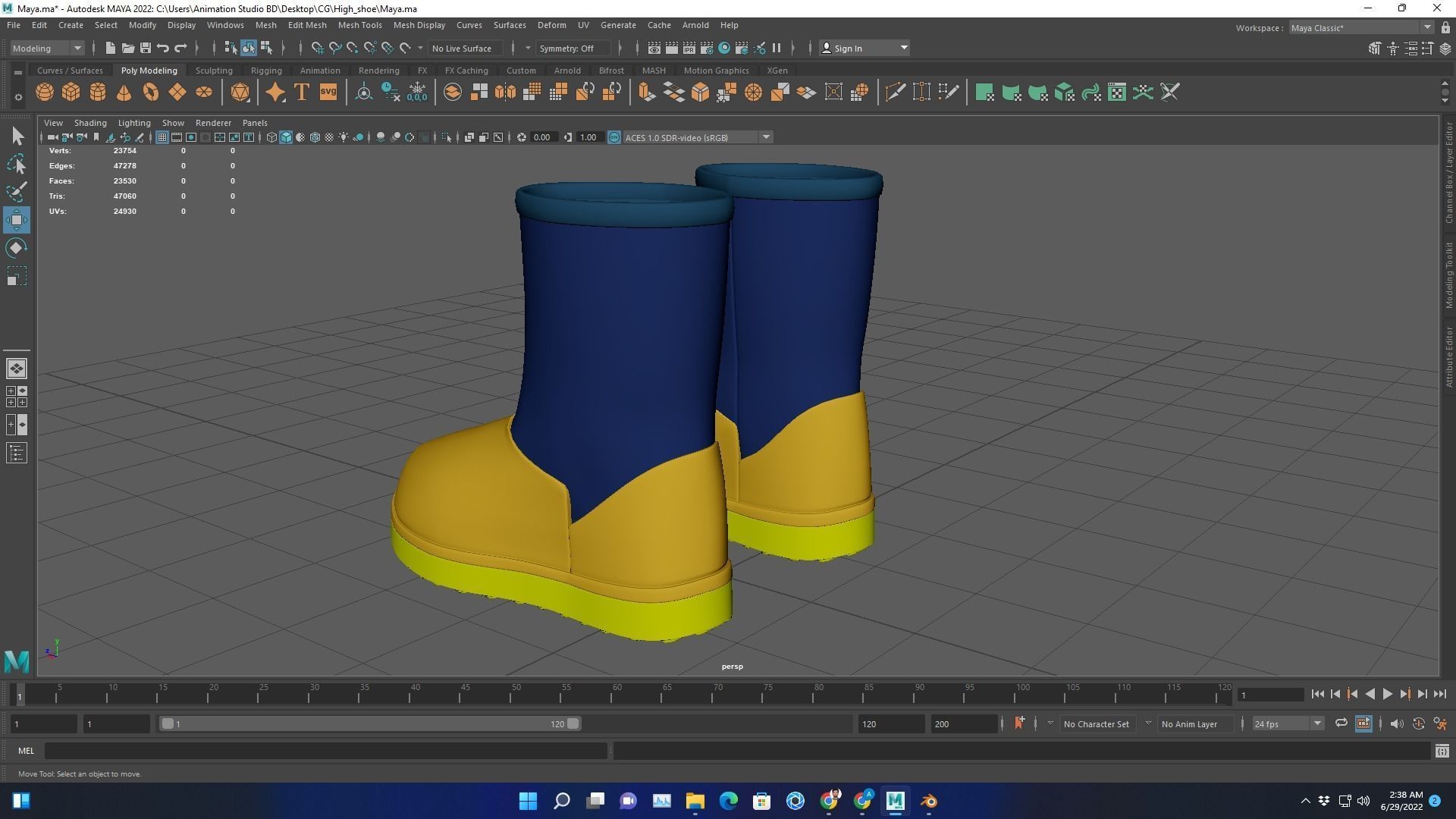Click play forwards button
This screenshot has width=1456, height=819.
pyautogui.click(x=1387, y=695)
